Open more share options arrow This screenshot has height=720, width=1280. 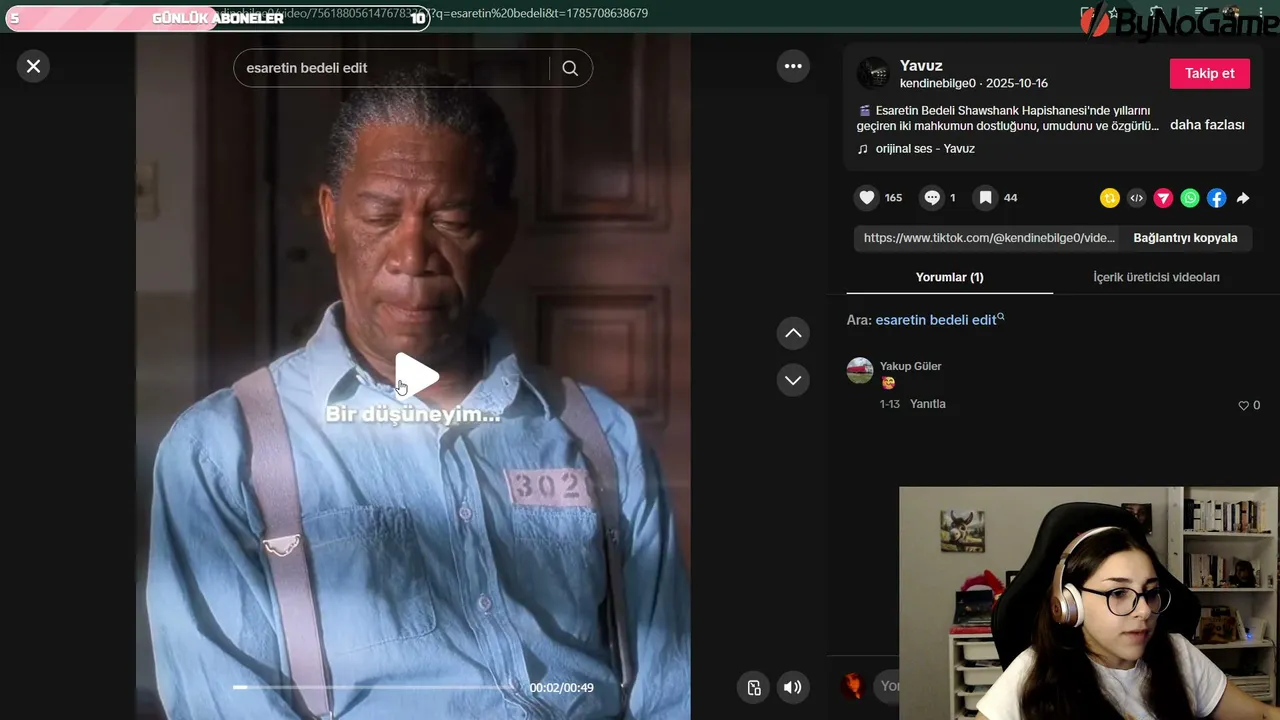point(1243,198)
